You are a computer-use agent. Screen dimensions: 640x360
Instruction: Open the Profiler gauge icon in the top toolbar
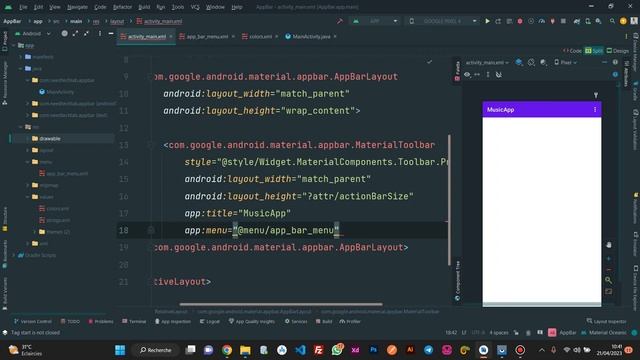click(542, 21)
